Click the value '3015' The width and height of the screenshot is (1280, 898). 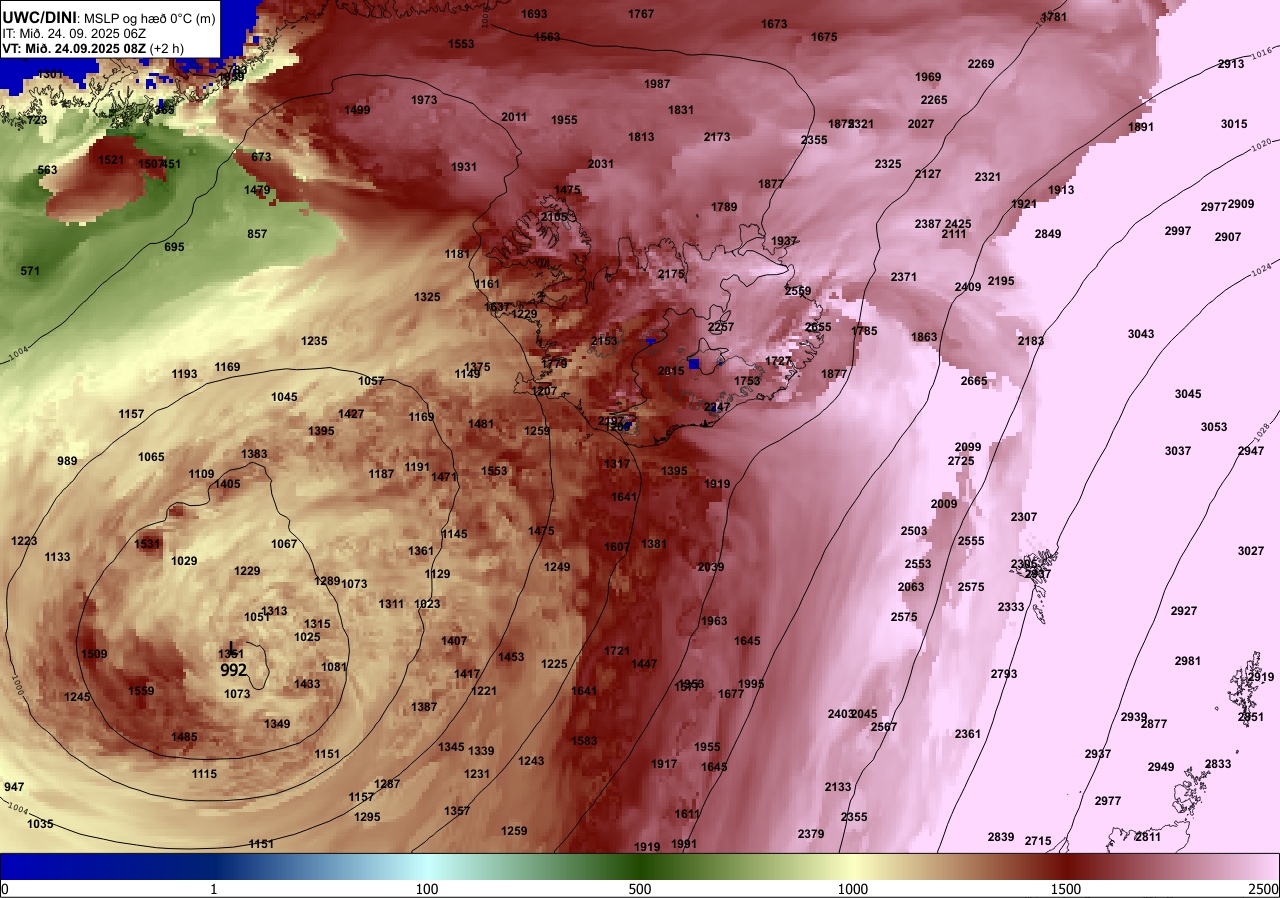click(1234, 124)
